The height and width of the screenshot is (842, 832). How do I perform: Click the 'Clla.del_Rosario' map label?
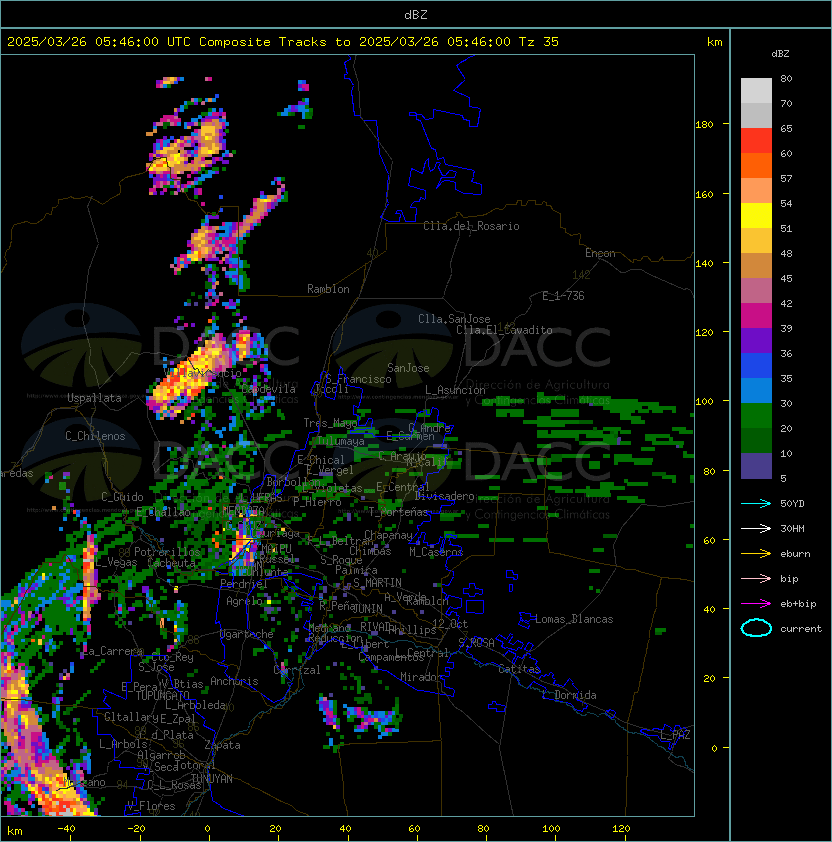(471, 226)
